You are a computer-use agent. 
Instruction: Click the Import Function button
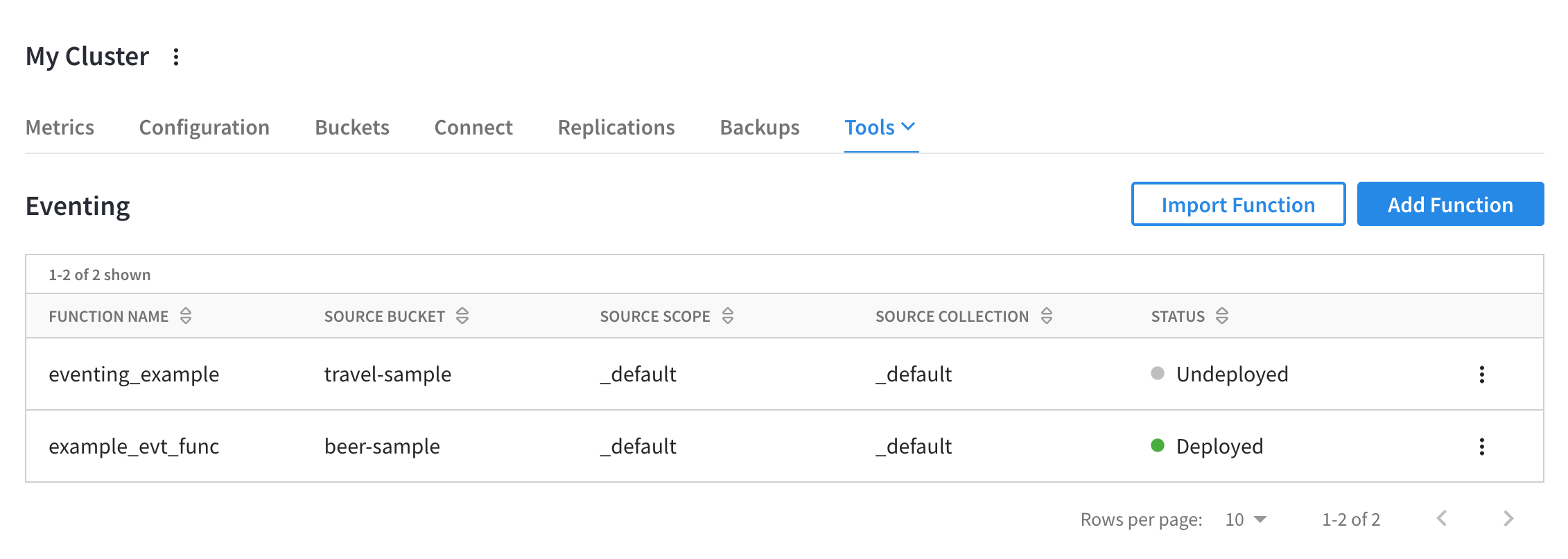[1237, 205]
